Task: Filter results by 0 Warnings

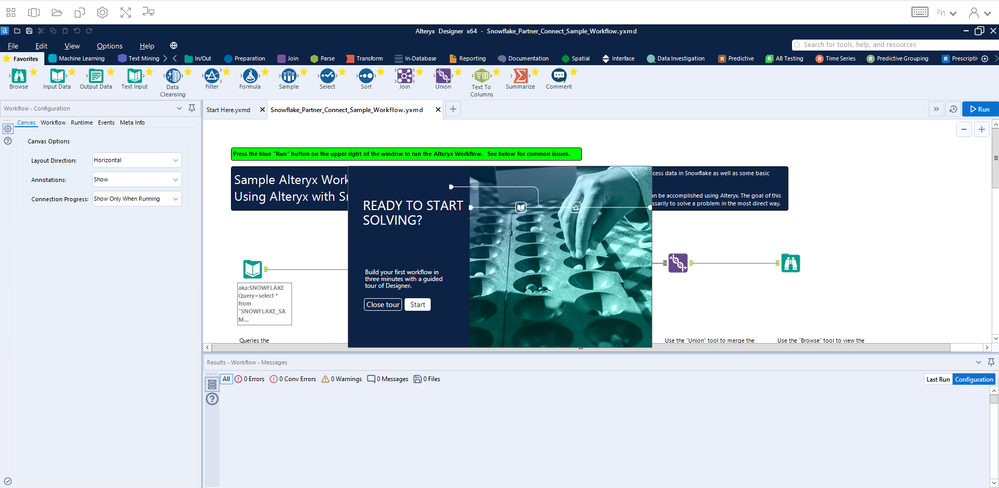Action: point(341,379)
